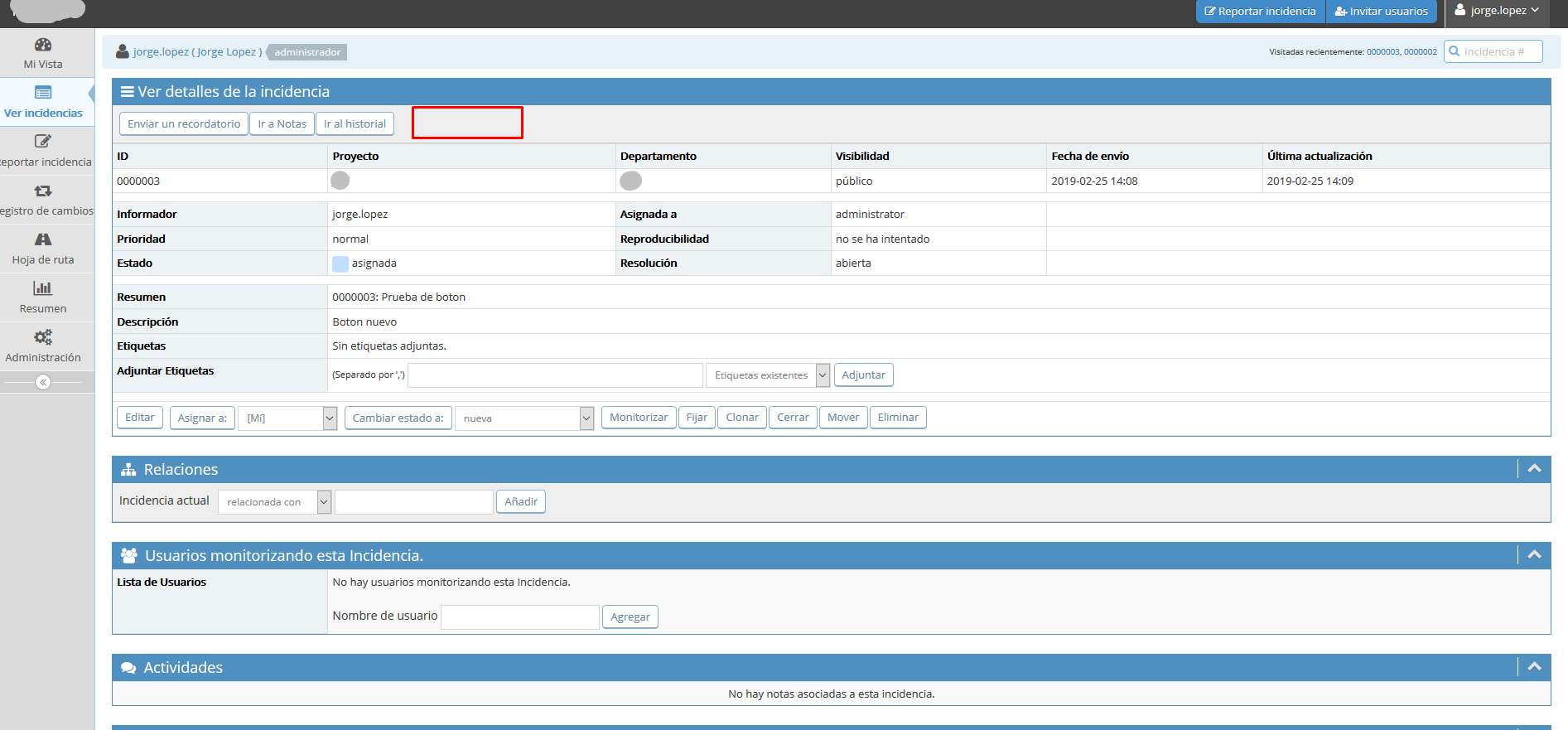The image size is (1568, 730).
Task: Open the Mi Vista dashboard icon
Action: (43, 45)
